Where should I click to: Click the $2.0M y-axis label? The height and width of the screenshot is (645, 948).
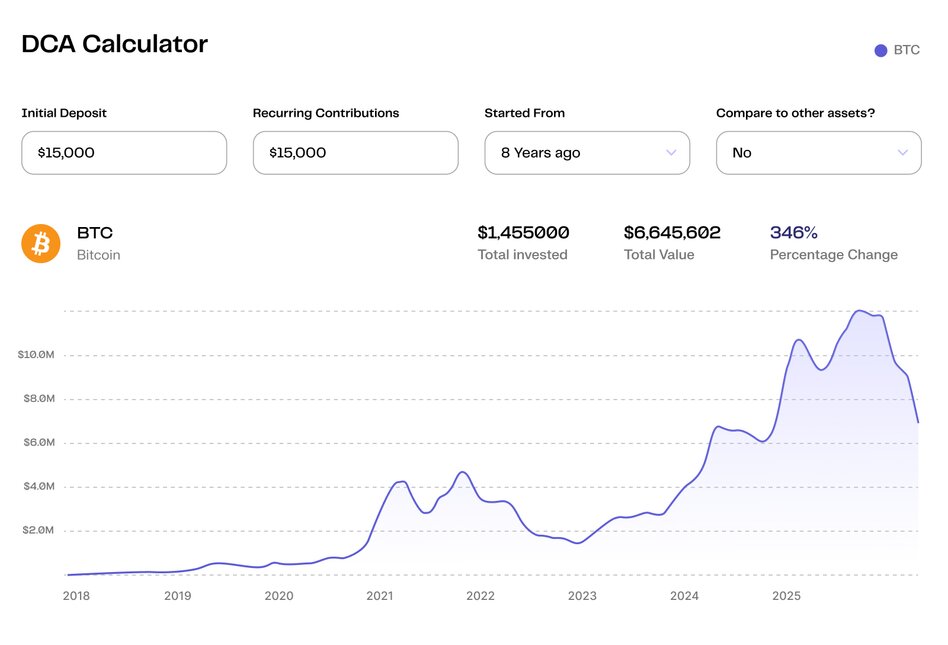[36, 531]
